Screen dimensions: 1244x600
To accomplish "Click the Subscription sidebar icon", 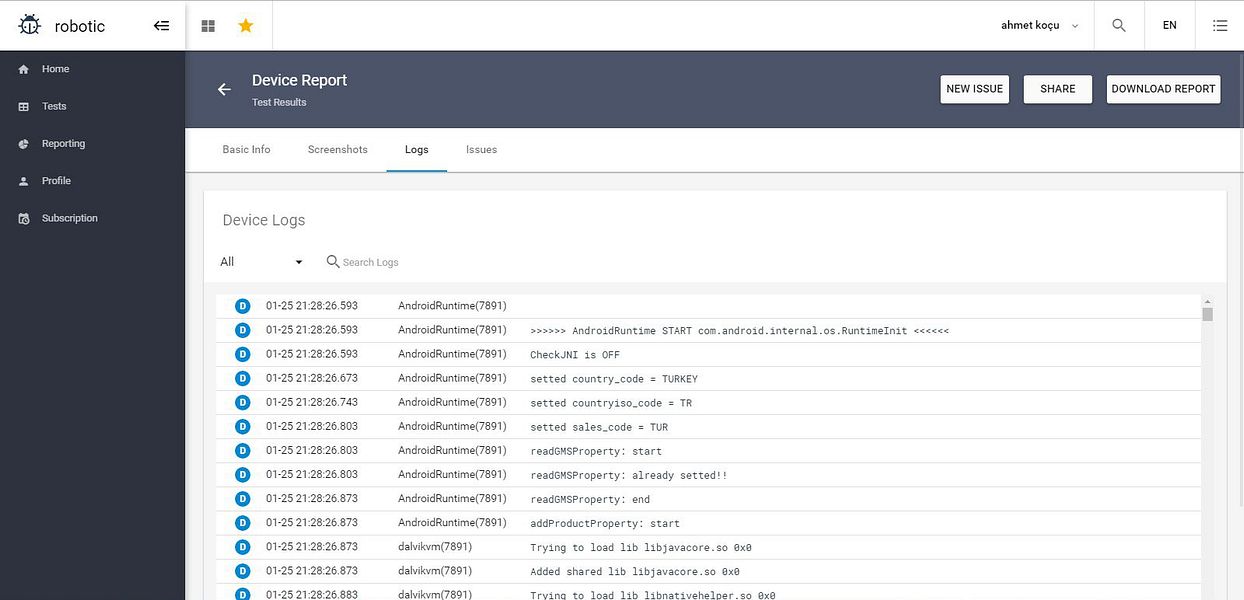I will (24, 218).
